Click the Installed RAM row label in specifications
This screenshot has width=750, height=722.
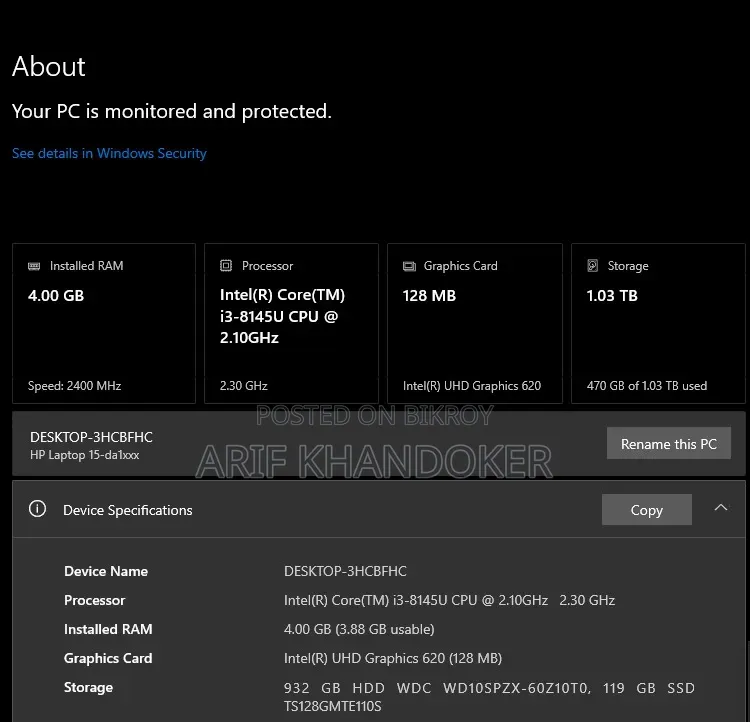[108, 629]
